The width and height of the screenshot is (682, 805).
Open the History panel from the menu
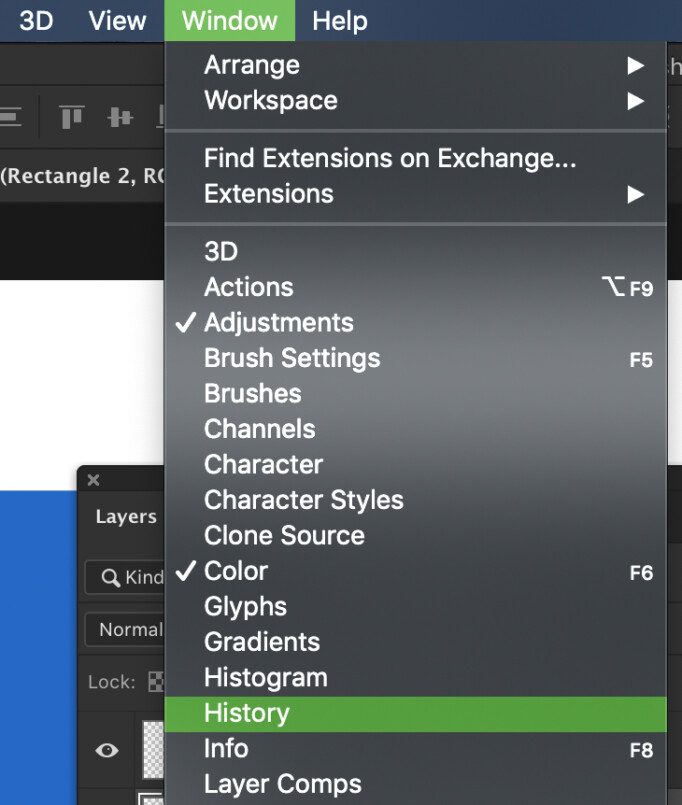pyautogui.click(x=246, y=713)
